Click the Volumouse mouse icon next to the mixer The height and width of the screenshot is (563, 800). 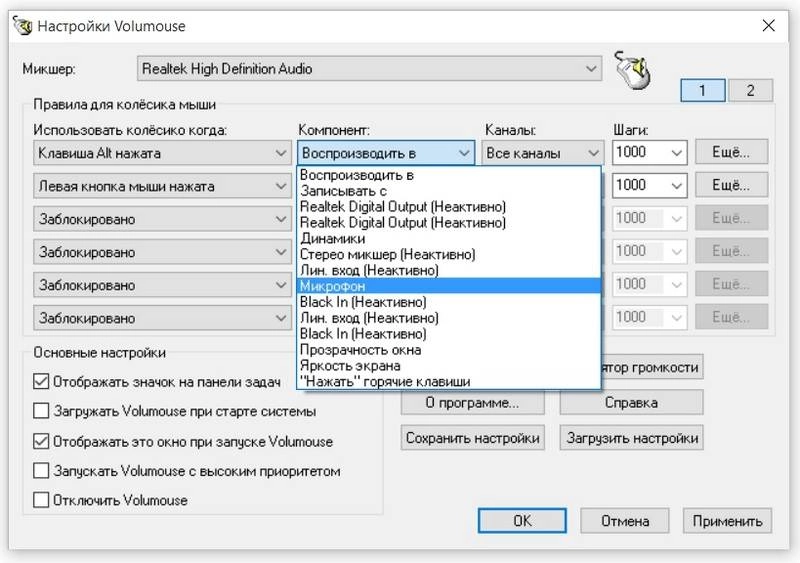tap(633, 71)
